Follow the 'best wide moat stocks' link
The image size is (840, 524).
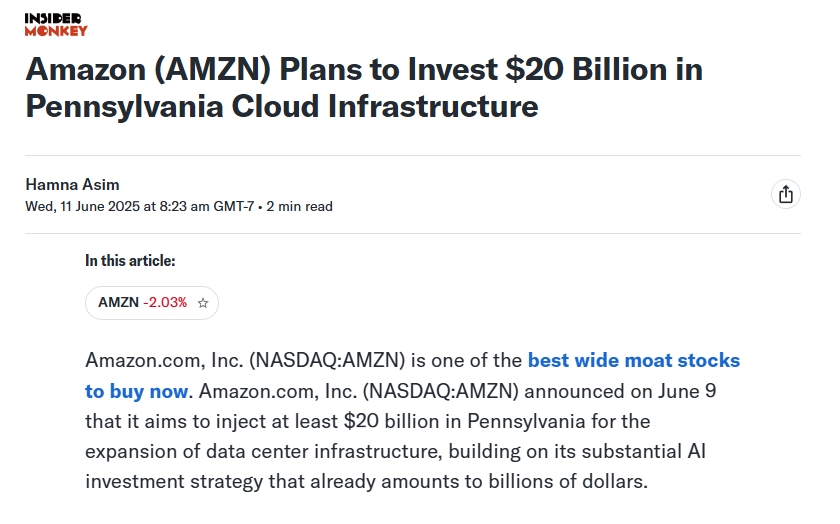(634, 360)
